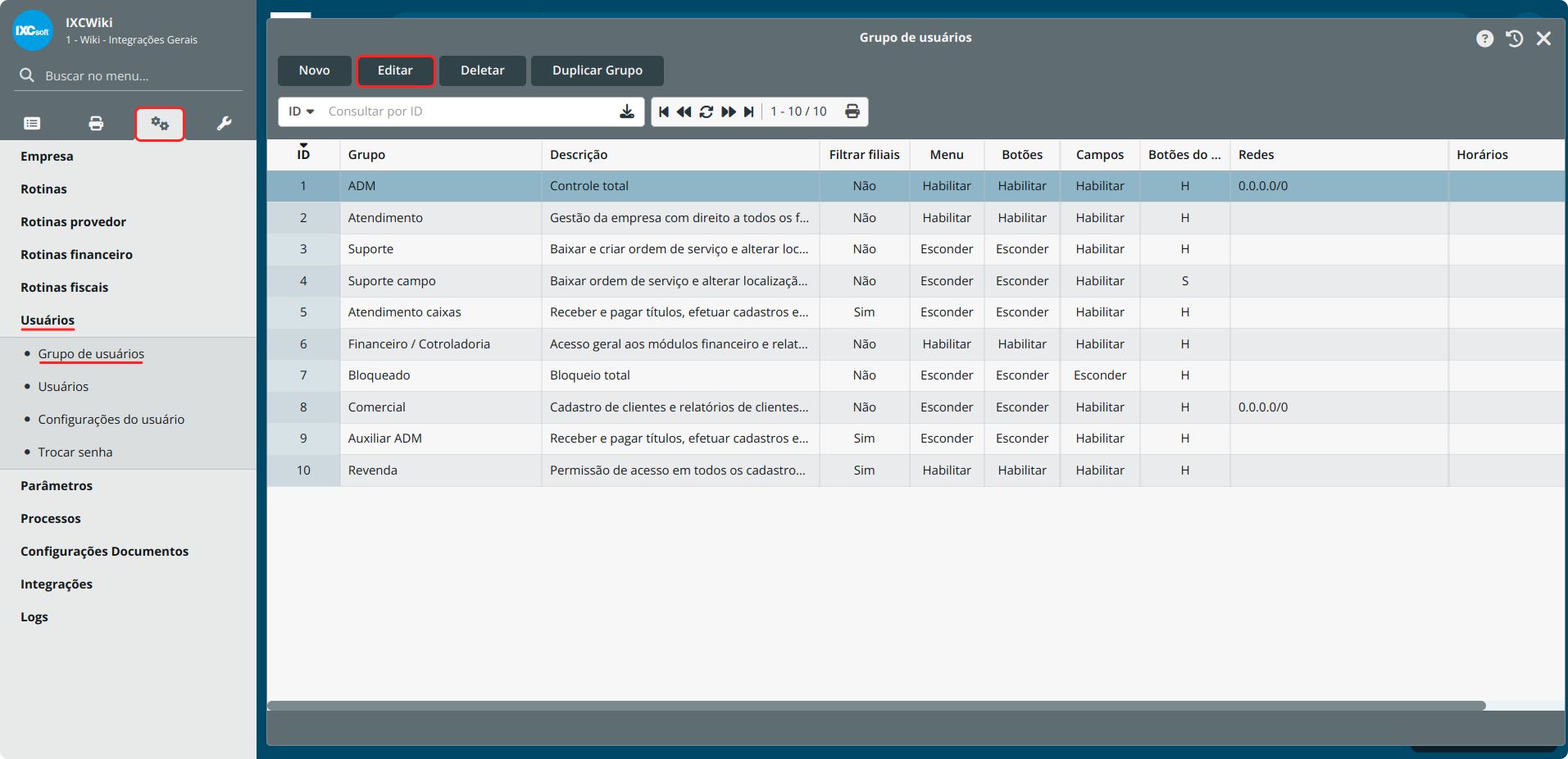Go to last page of records

coord(748,111)
